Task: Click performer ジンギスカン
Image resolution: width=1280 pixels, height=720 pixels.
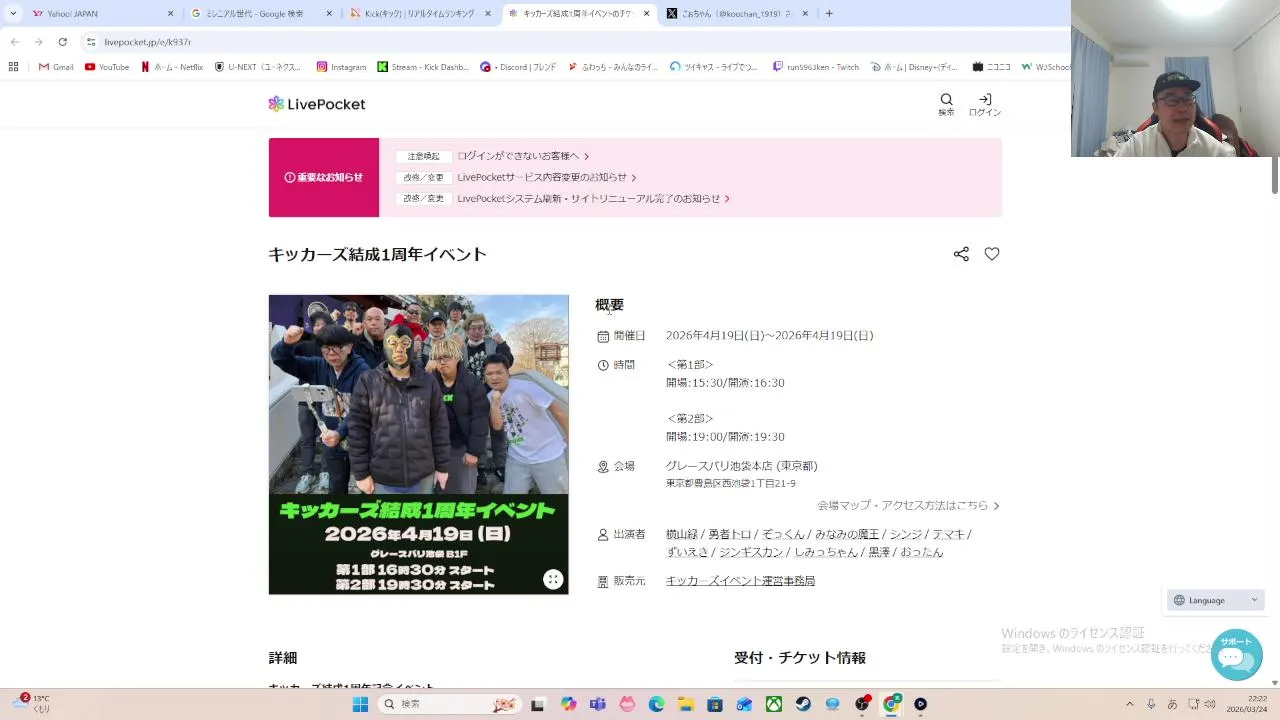Action: 751,552
